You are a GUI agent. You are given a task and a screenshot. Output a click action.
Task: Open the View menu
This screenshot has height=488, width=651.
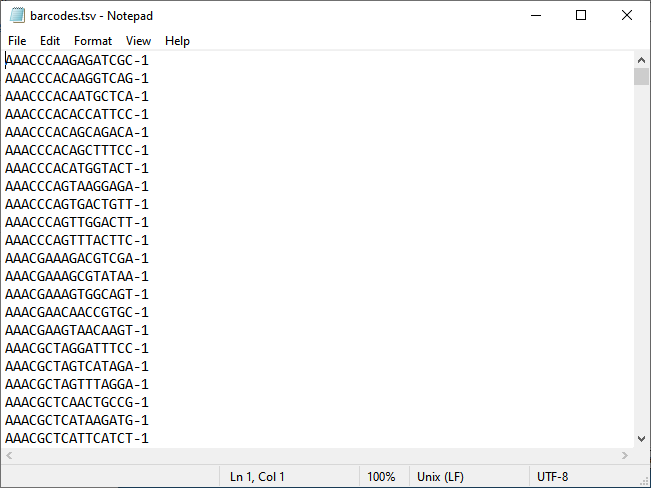coord(138,41)
